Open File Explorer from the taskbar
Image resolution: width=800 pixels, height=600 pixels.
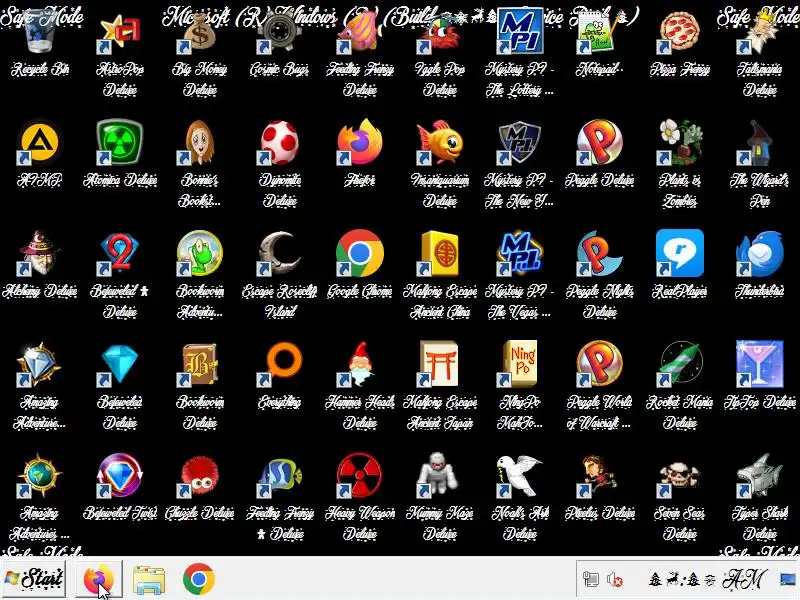point(149,579)
